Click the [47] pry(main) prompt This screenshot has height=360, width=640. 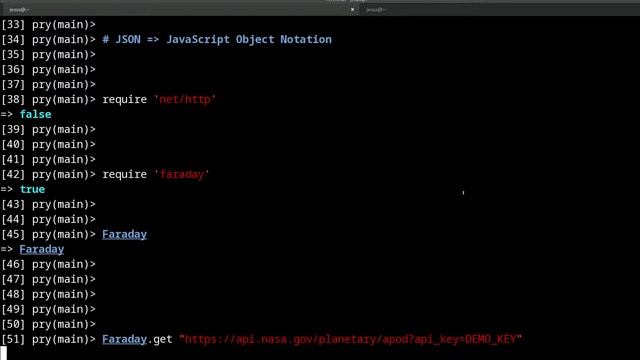pyautogui.click(x=48, y=279)
